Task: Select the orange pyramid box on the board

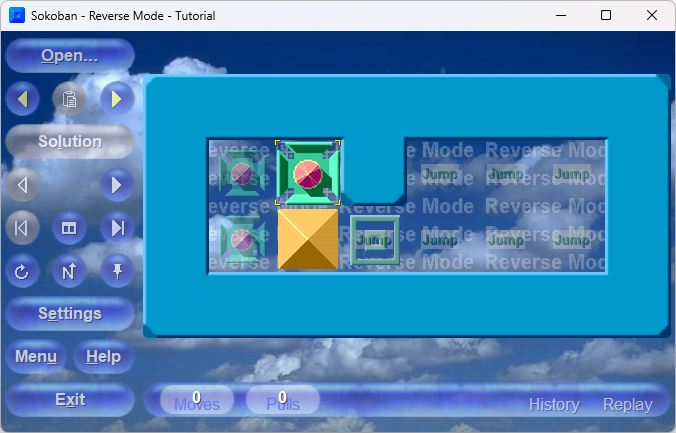Action: coord(307,240)
